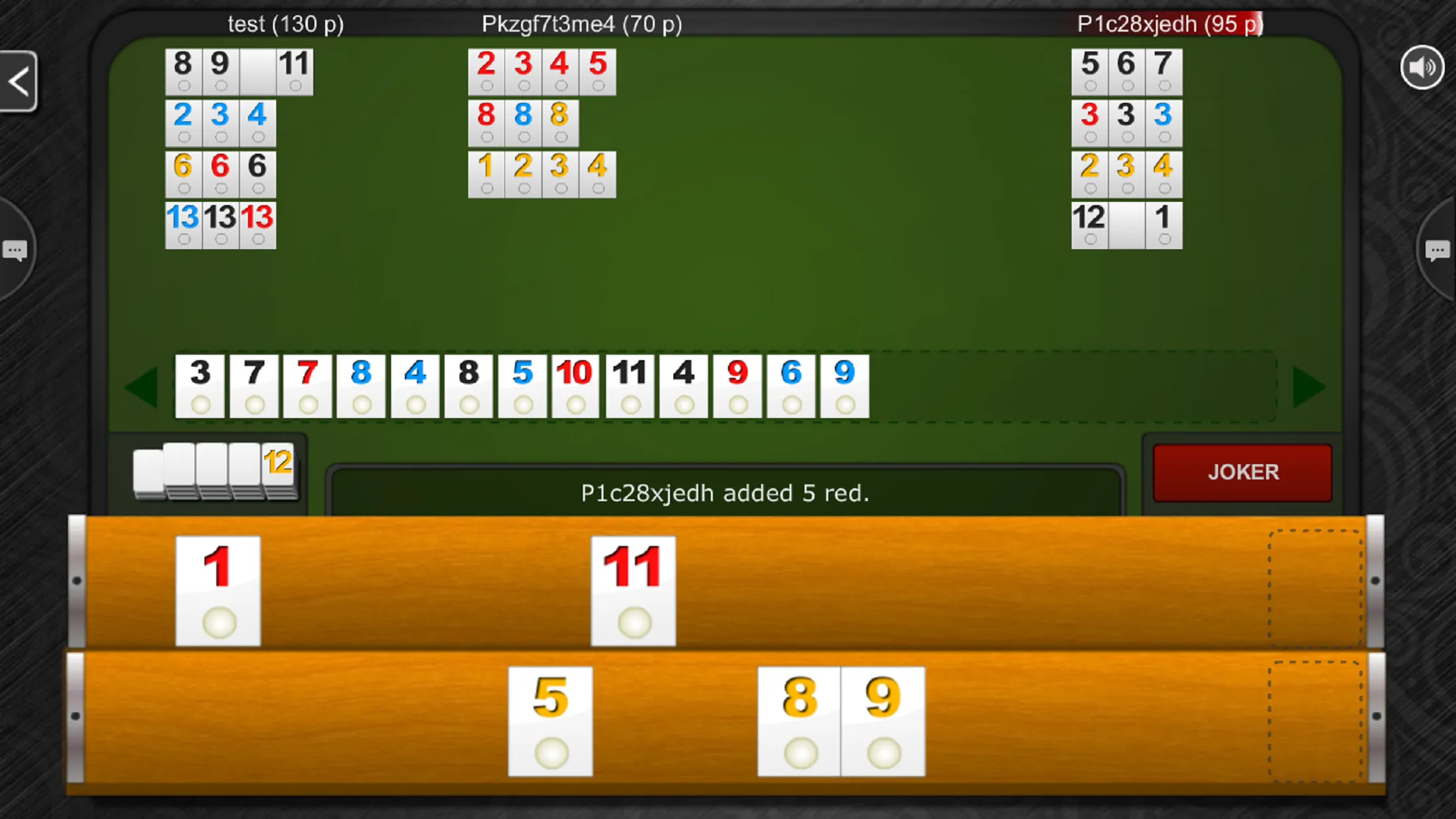This screenshot has width=1456, height=819.
Task: Click the chat bubble icon bottom-left
Action: tap(15, 249)
